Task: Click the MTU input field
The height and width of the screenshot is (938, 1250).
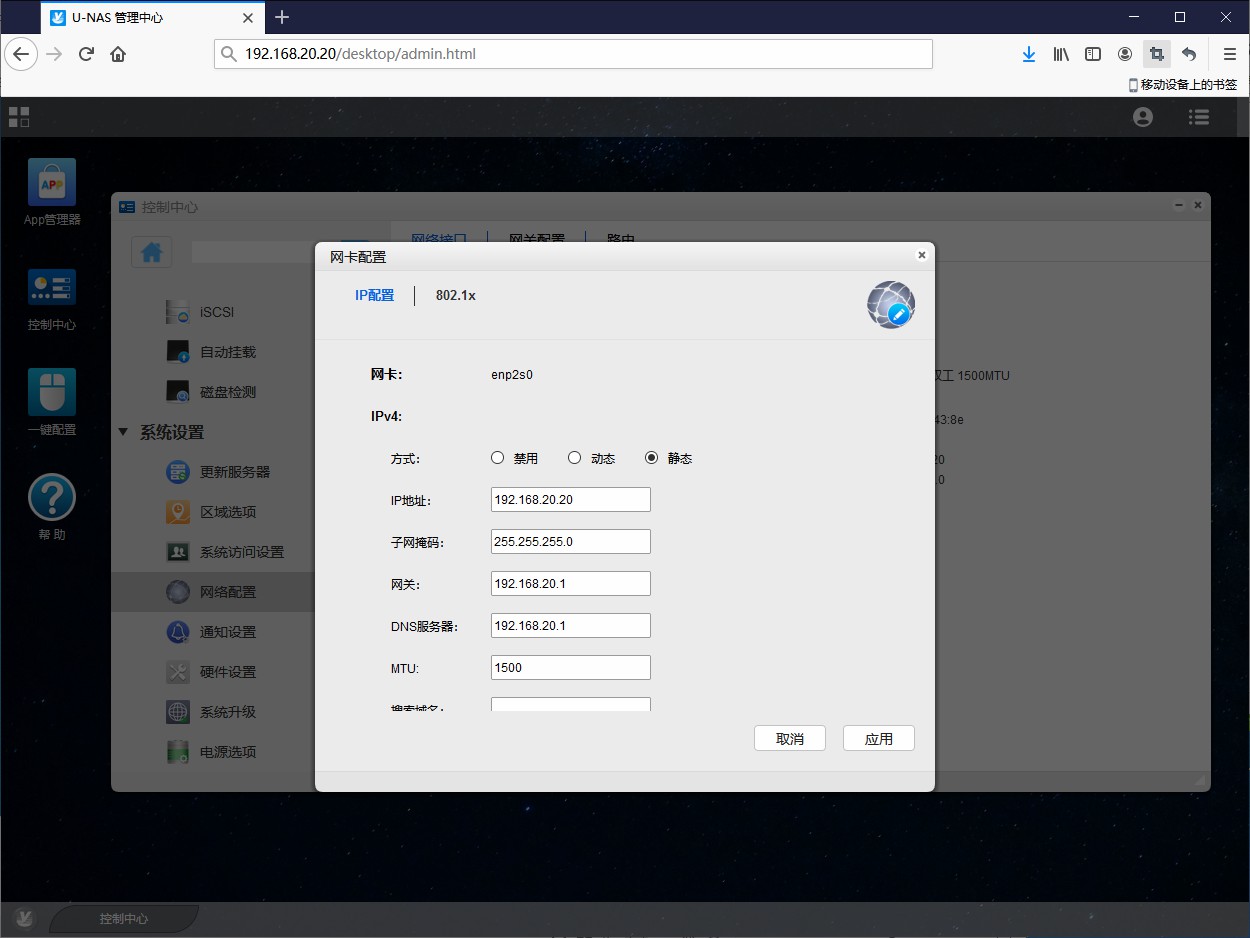Action: (570, 668)
